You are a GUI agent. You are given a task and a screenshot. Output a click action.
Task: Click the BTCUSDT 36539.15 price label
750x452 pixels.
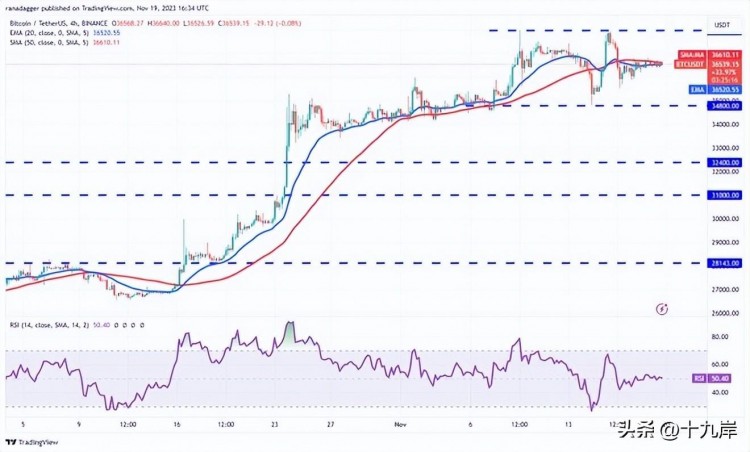[708, 64]
